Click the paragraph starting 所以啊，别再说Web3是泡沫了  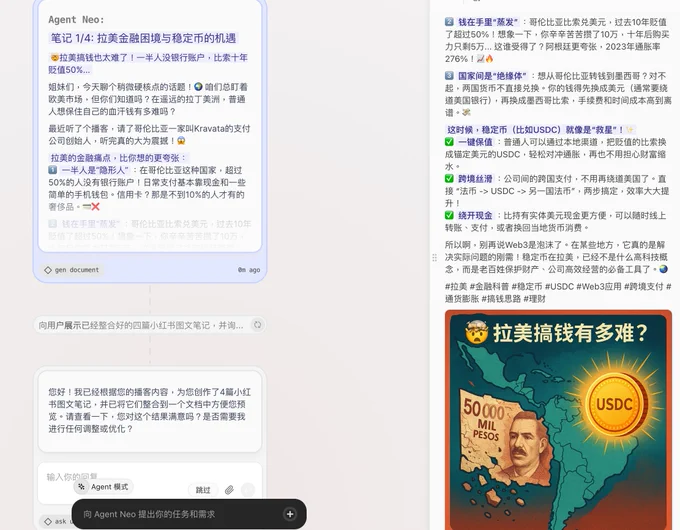click(556, 257)
